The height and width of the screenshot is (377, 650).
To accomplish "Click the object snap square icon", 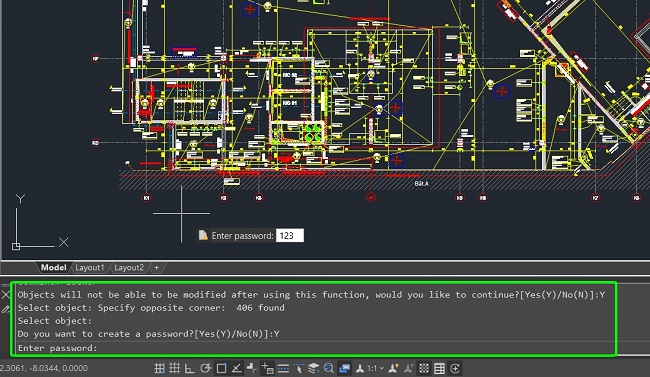I will (221, 368).
